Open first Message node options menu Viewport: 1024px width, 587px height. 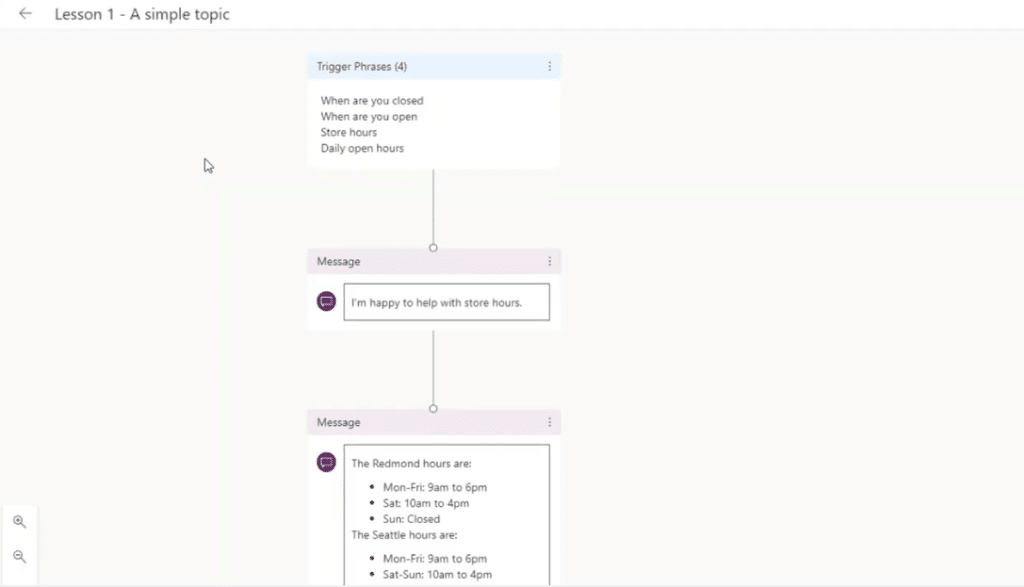tap(549, 261)
